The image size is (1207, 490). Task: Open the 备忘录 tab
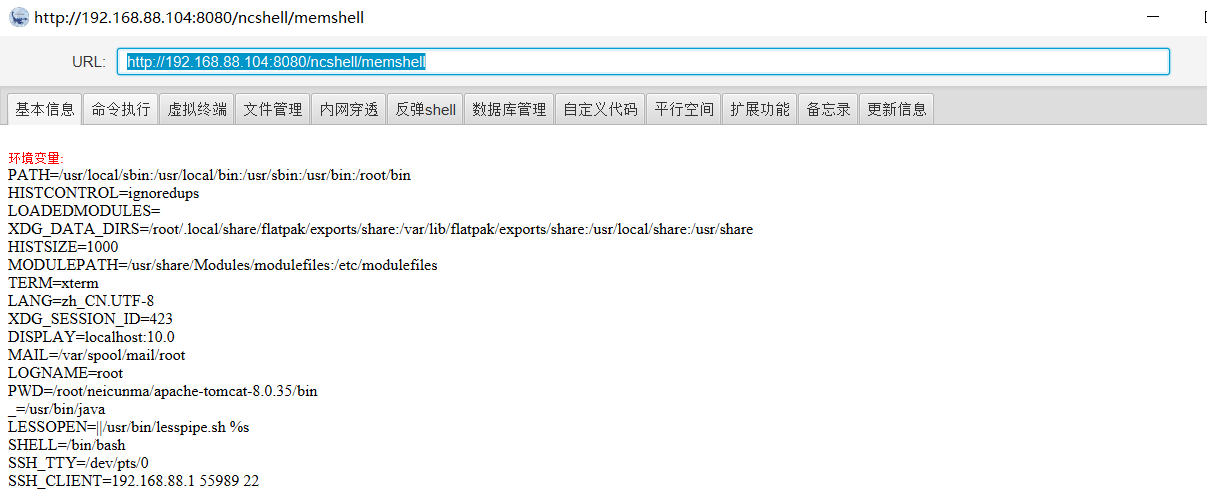click(828, 110)
